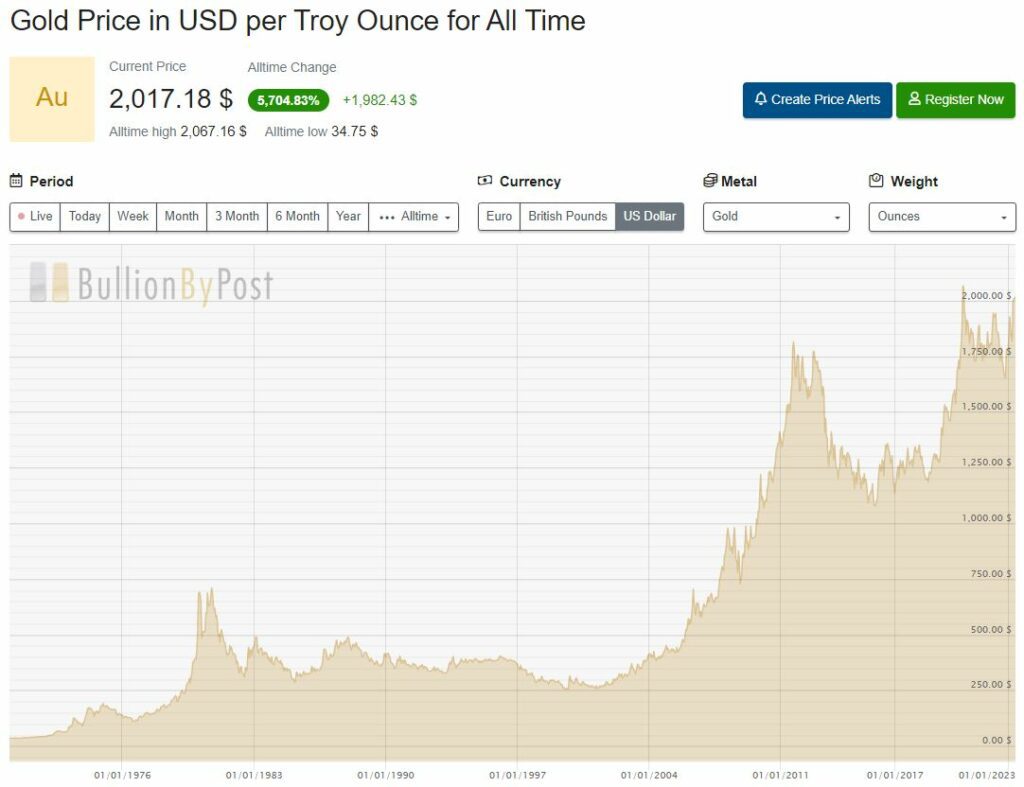Select the 3 Month period tab

(x=237, y=216)
